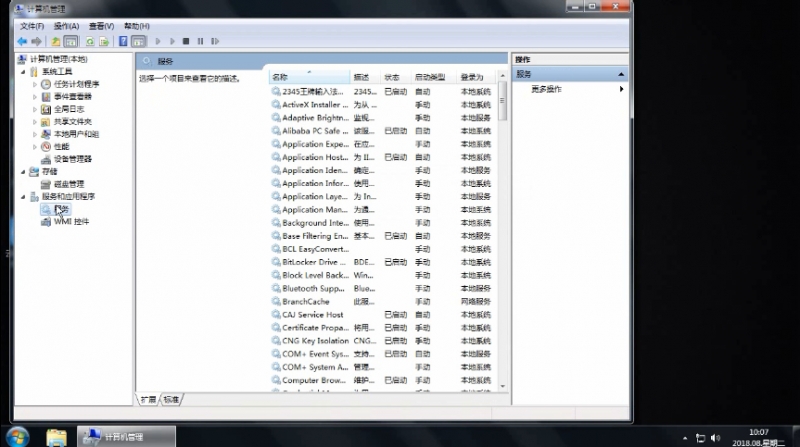
Task: Click the Pause Service toolbar icon
Action: 200,41
